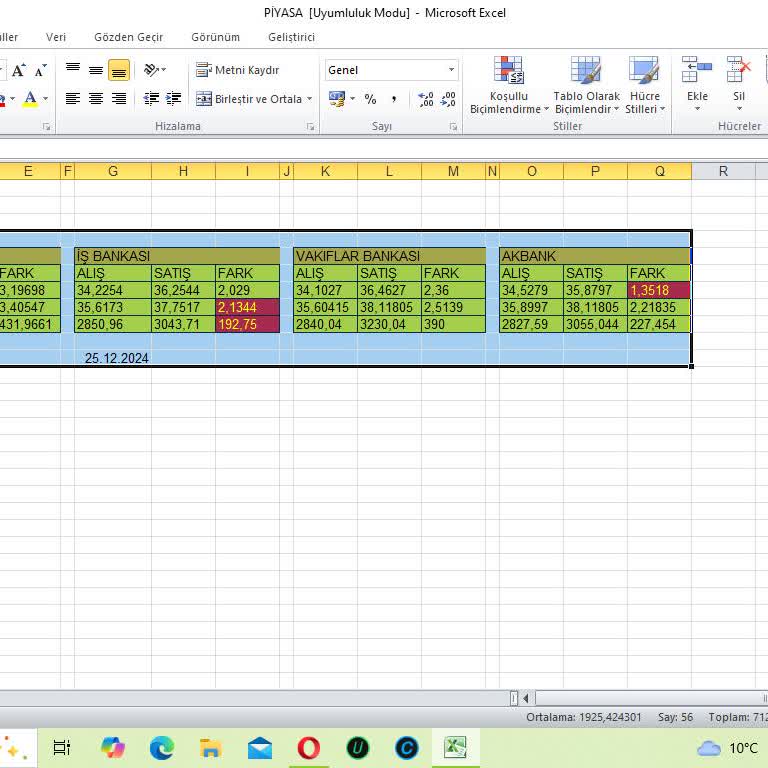
Task: Select column R header
Action: tap(723, 171)
